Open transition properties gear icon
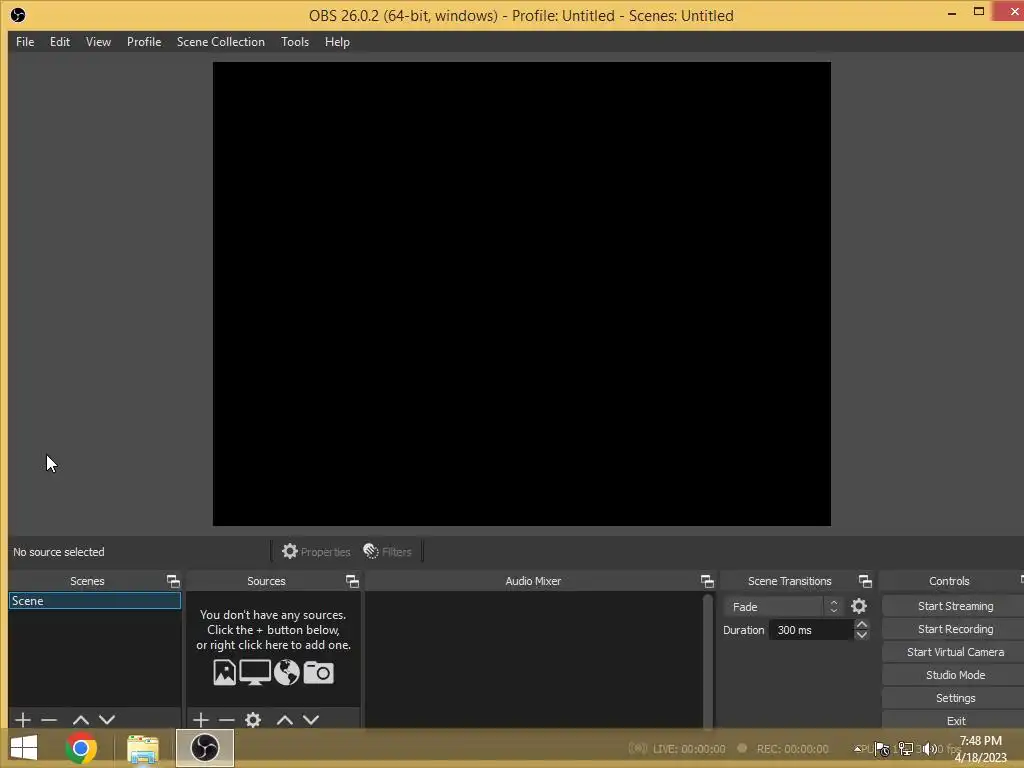 [859, 607]
